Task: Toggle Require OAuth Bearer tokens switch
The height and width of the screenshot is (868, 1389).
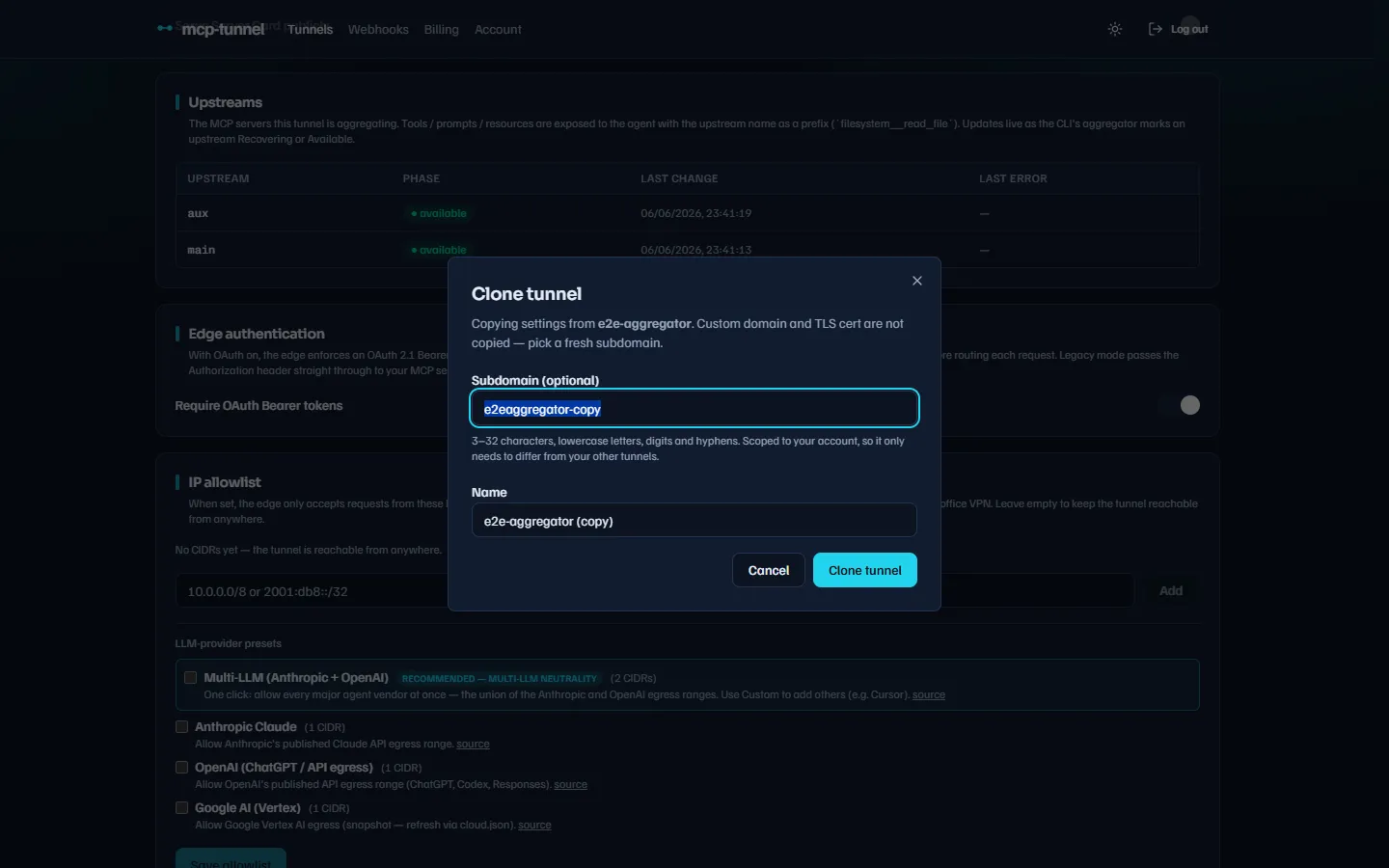Action: point(1179,405)
